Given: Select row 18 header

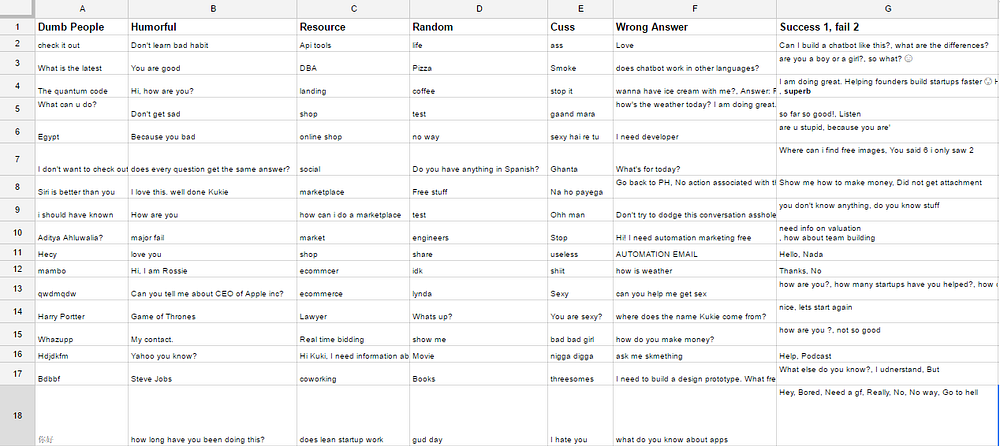Looking at the screenshot, I should click(17, 415).
